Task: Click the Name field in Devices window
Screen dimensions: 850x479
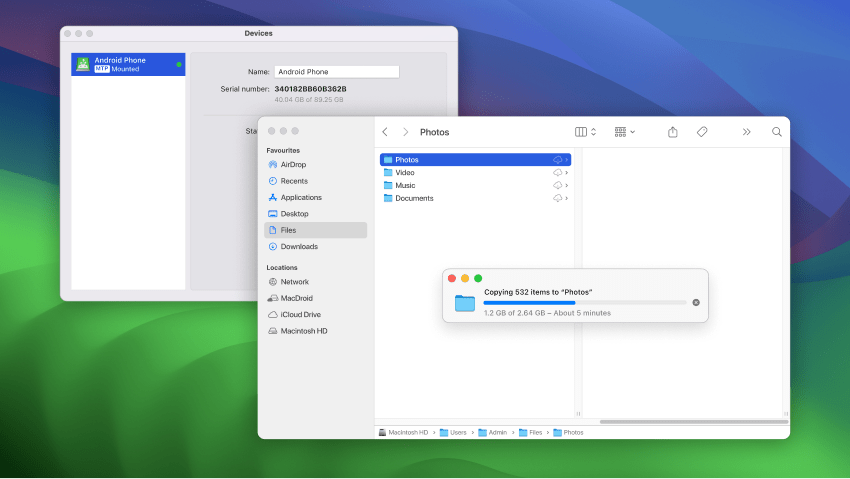Action: coord(337,72)
